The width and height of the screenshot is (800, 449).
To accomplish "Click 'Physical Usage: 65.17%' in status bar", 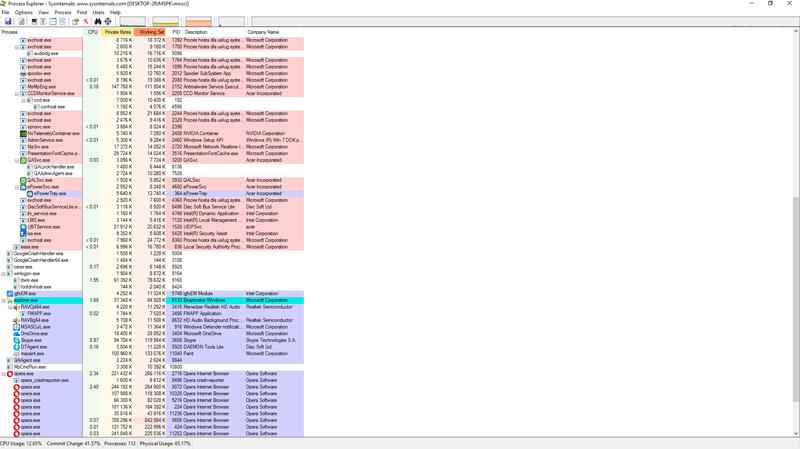I will pyautogui.click(x=165, y=444).
